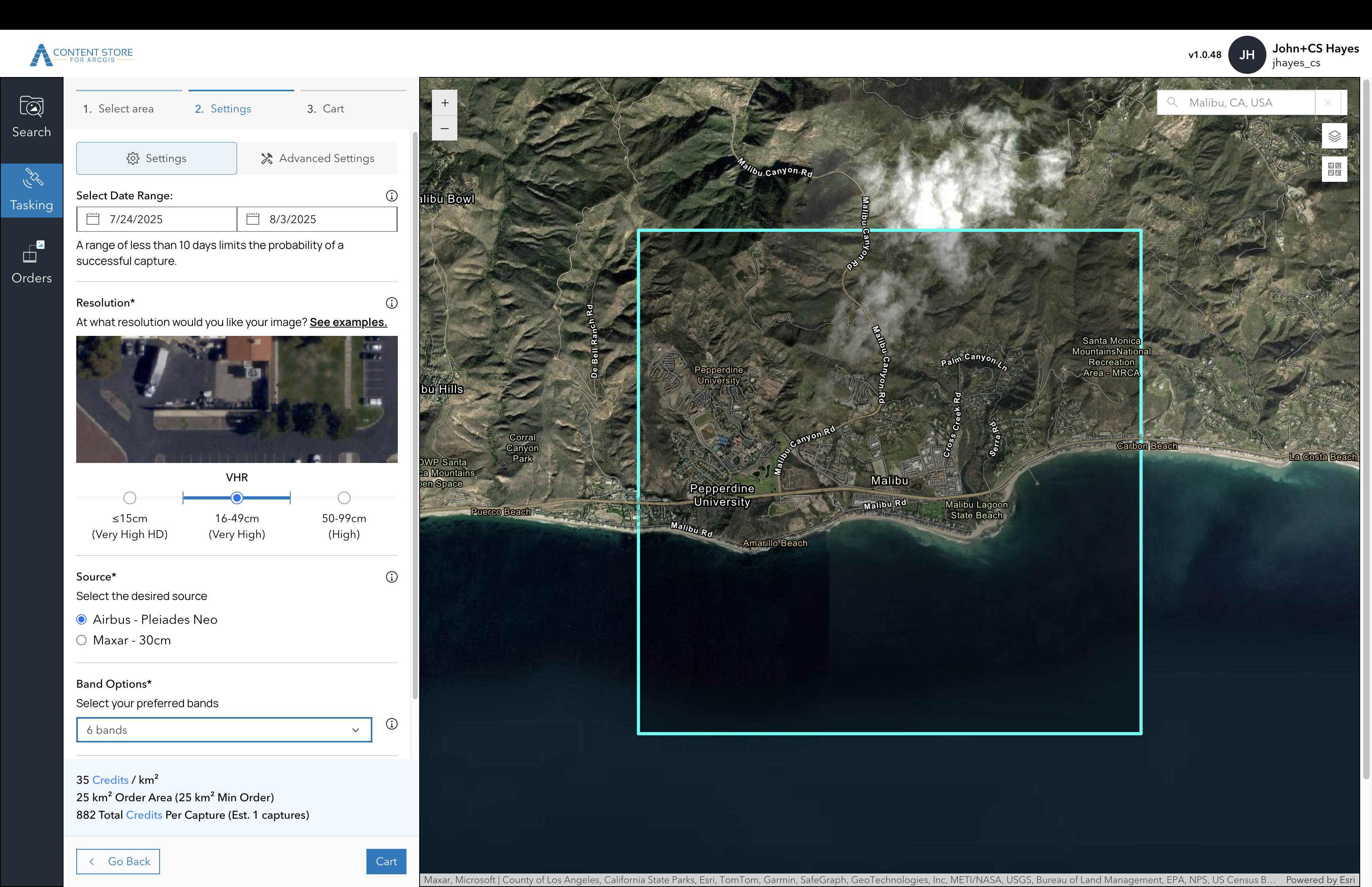Click the Resolution info icon
This screenshot has height=887, width=1372.
[391, 303]
